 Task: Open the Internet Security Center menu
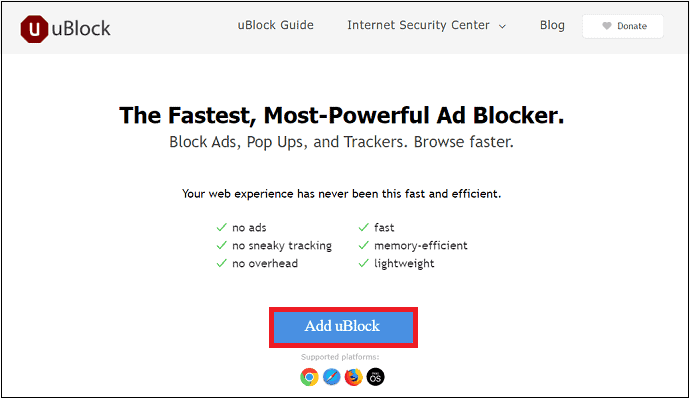pyautogui.click(x=426, y=25)
